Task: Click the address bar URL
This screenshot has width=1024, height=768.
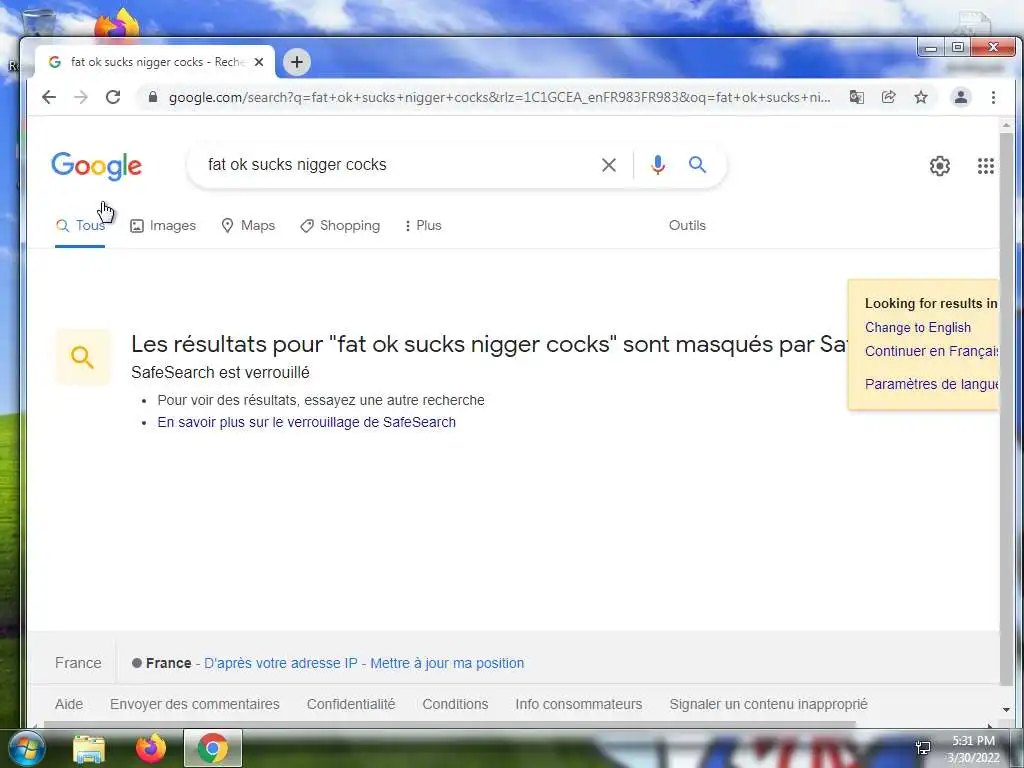Action: pyautogui.click(x=499, y=97)
